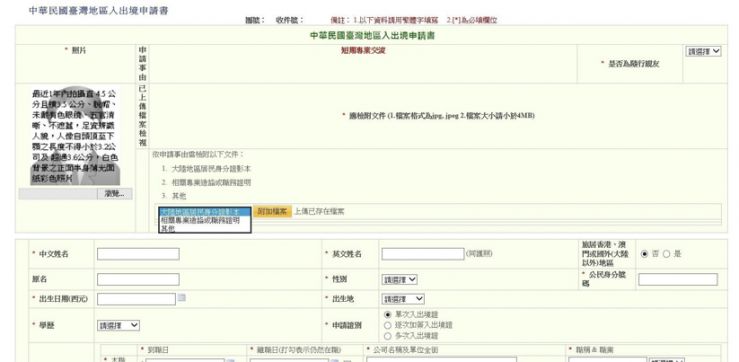
Task: Expand the 性別 select box
Action: point(399,280)
